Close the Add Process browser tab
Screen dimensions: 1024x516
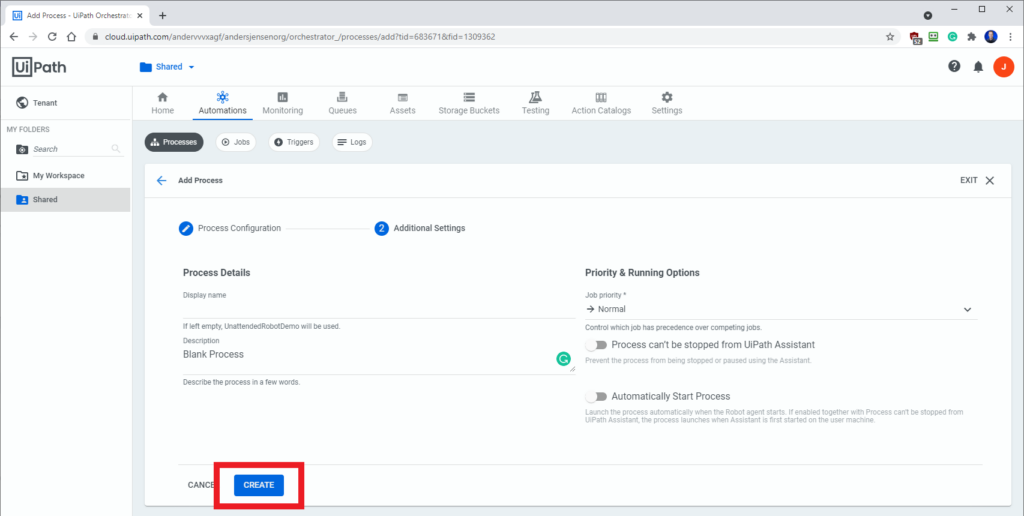point(142,15)
